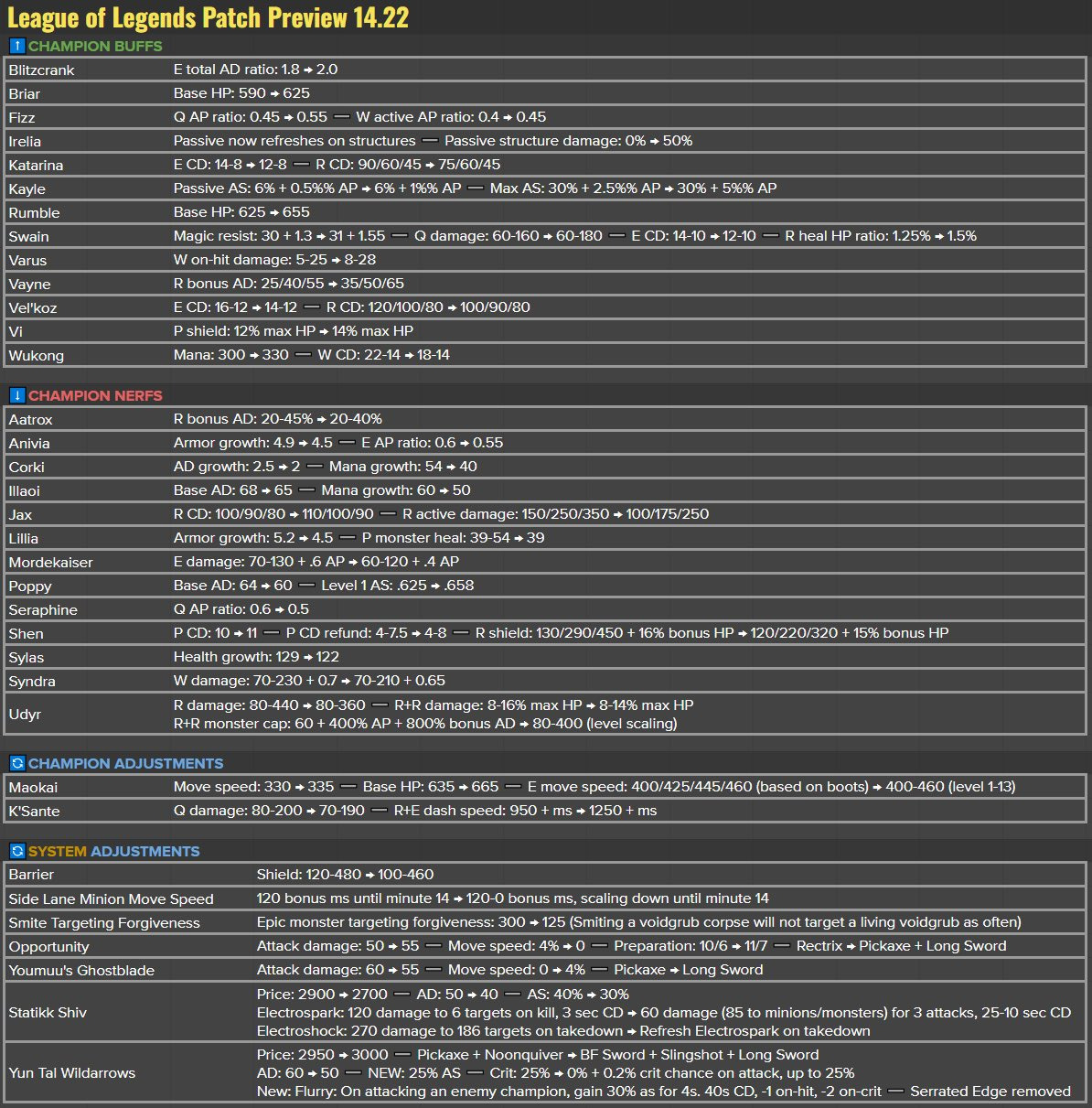1092x1108 pixels.
Task: Select K'Sante under champion adjustments
Action: point(35,812)
